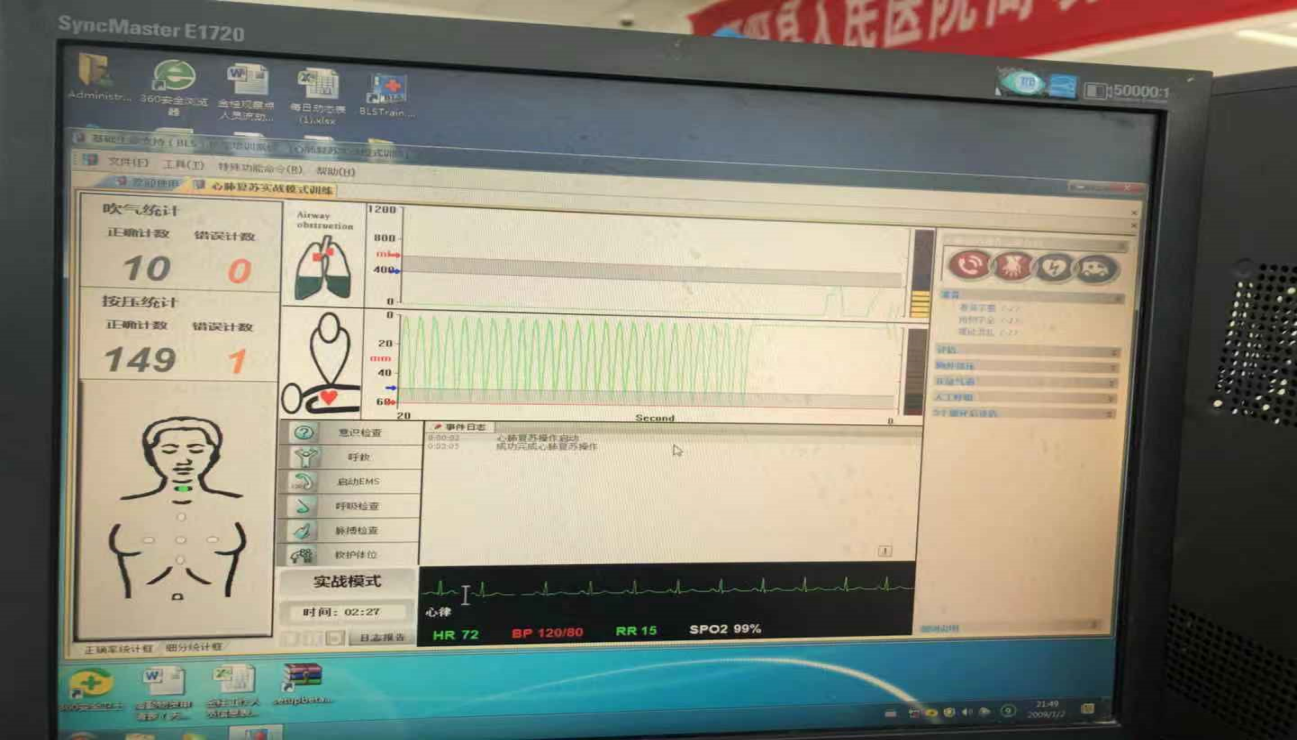The width and height of the screenshot is (1297, 740).
Task: Open the 360 browser desktop icon
Action: [174, 86]
